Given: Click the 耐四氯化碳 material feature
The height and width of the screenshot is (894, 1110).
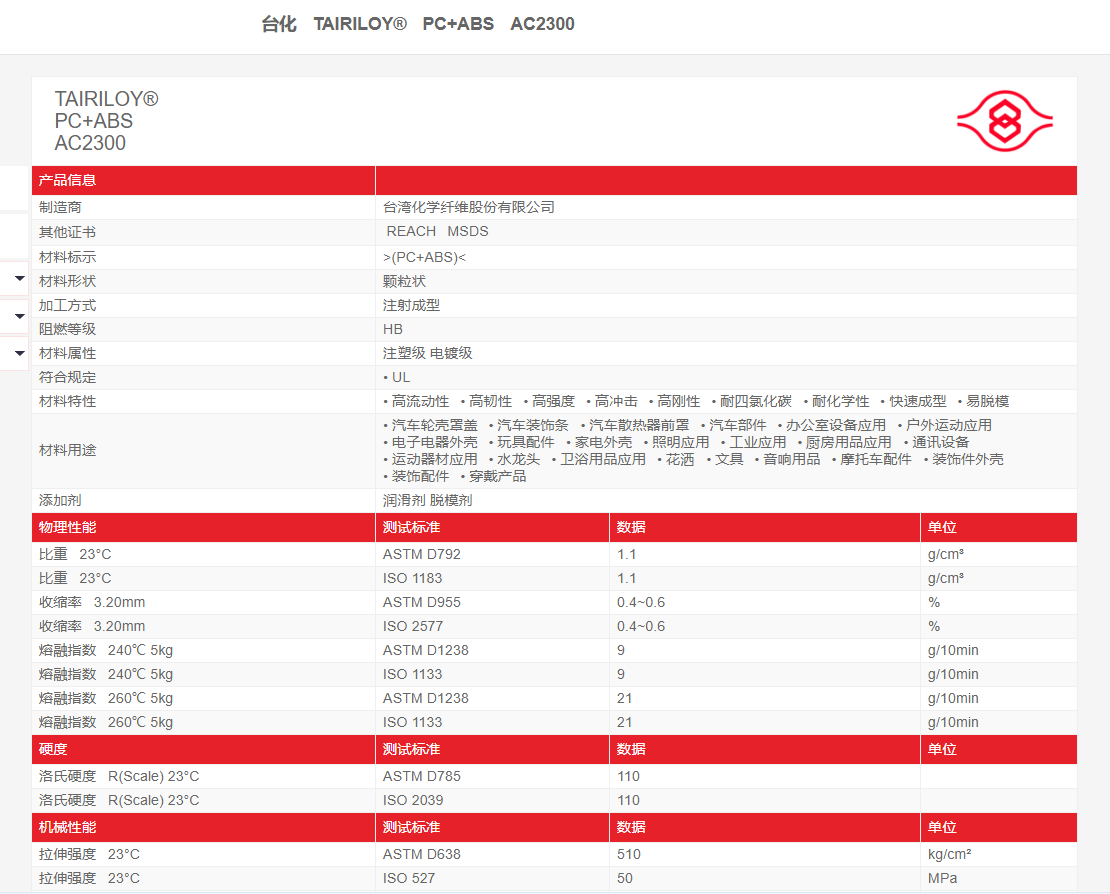Looking at the screenshot, I should (755, 401).
